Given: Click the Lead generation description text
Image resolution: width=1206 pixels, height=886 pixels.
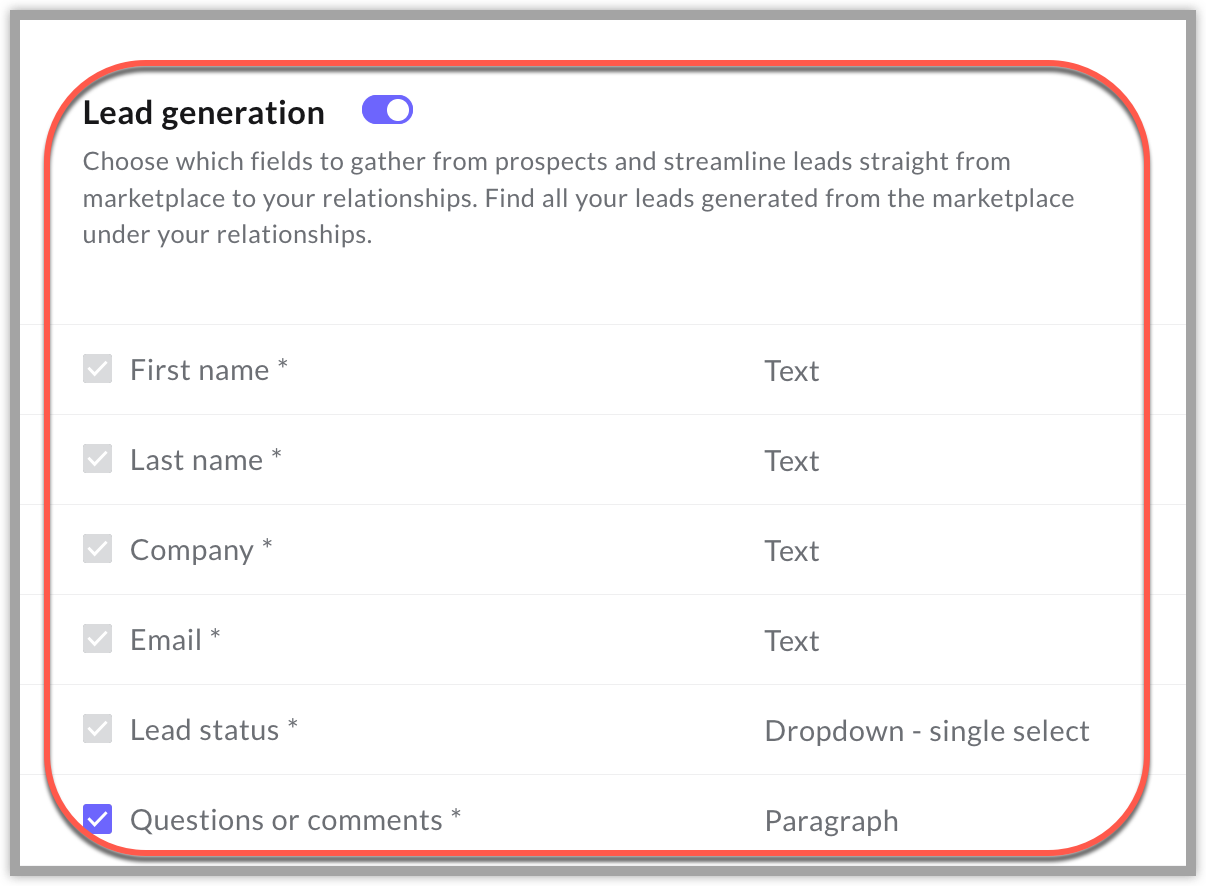Looking at the screenshot, I should pos(577,199).
